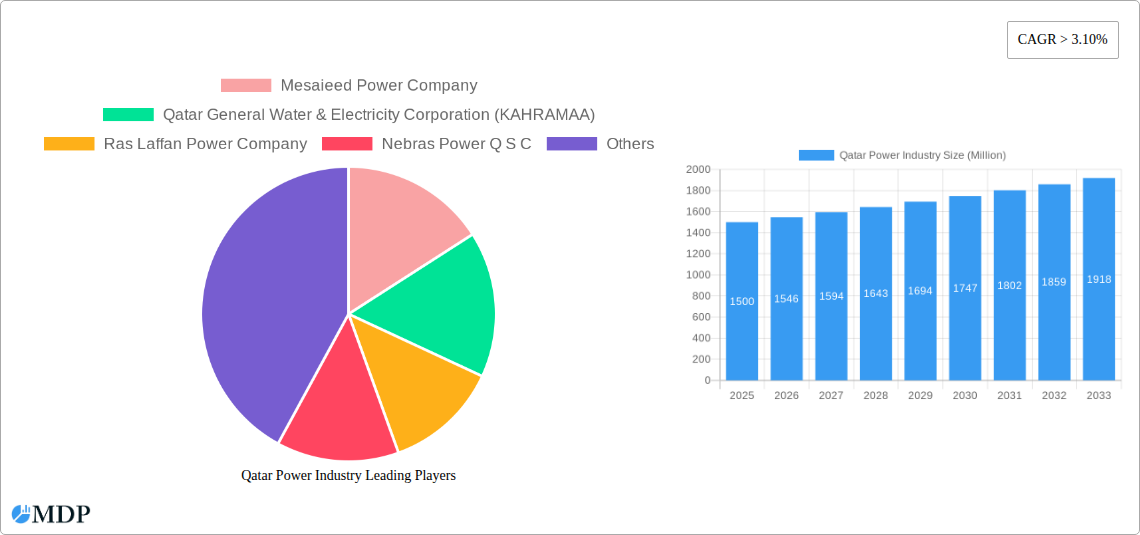The image size is (1140, 535).
Task: Click the 0 y-axis tick label
Action: point(707,380)
